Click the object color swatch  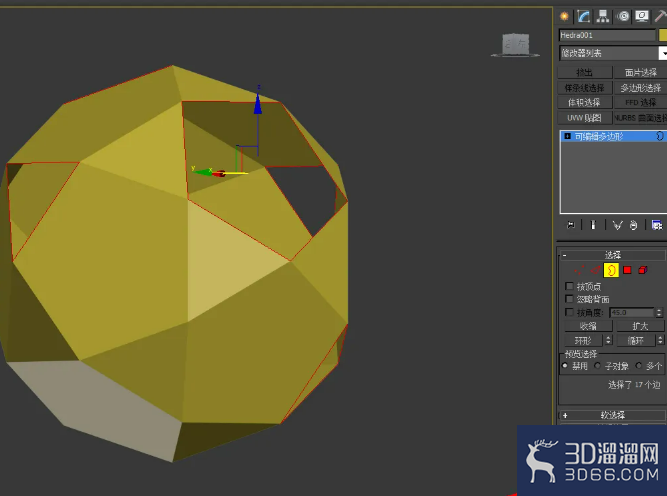click(x=663, y=35)
